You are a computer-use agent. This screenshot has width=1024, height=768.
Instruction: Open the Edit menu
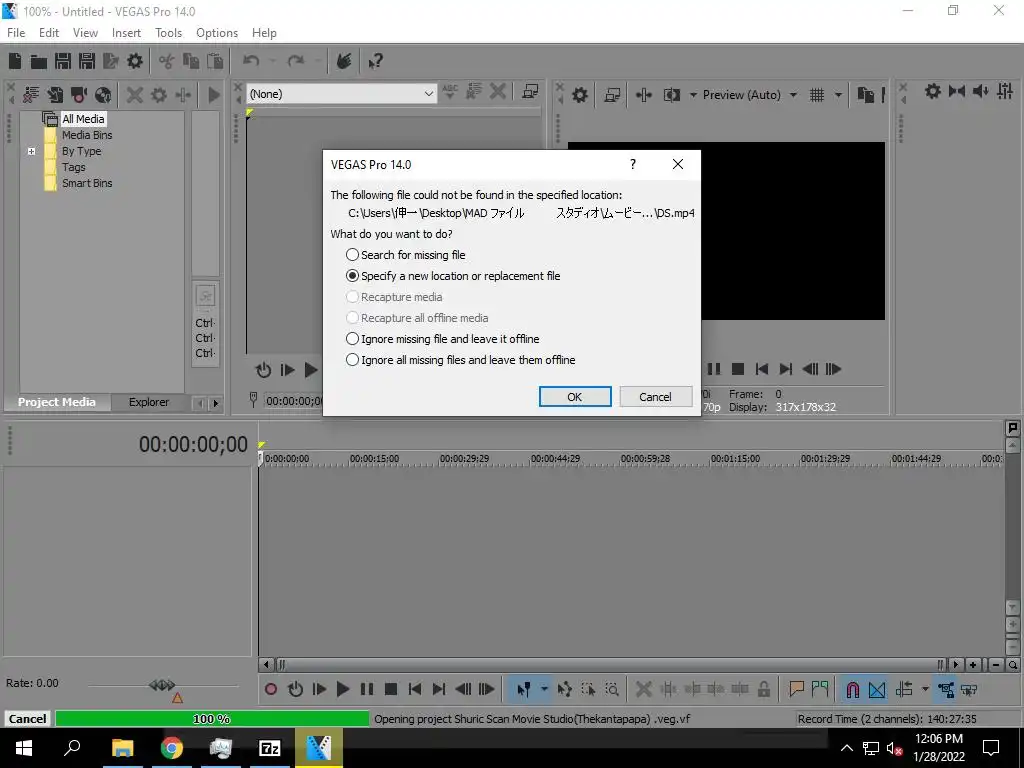49,33
